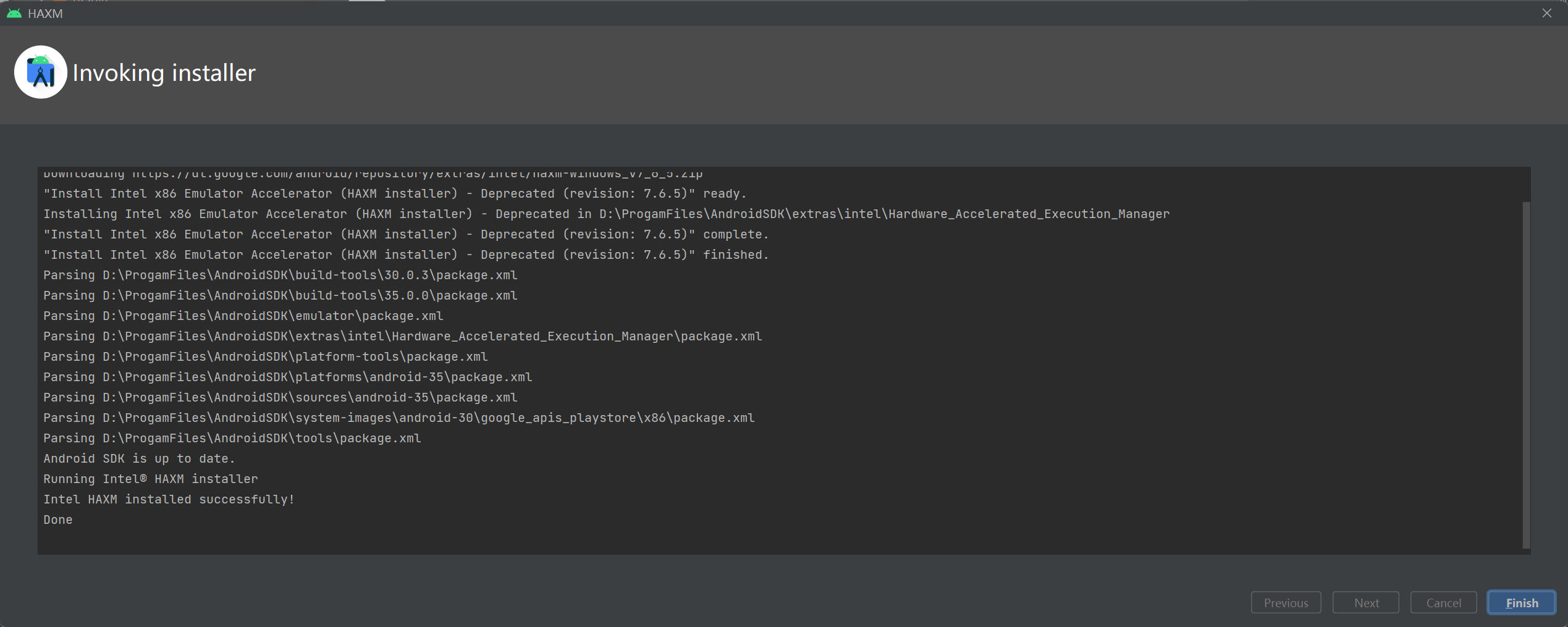Image resolution: width=1568 pixels, height=627 pixels.
Task: Click 'Intel HAXM installed successfully!' line
Action: pos(169,500)
